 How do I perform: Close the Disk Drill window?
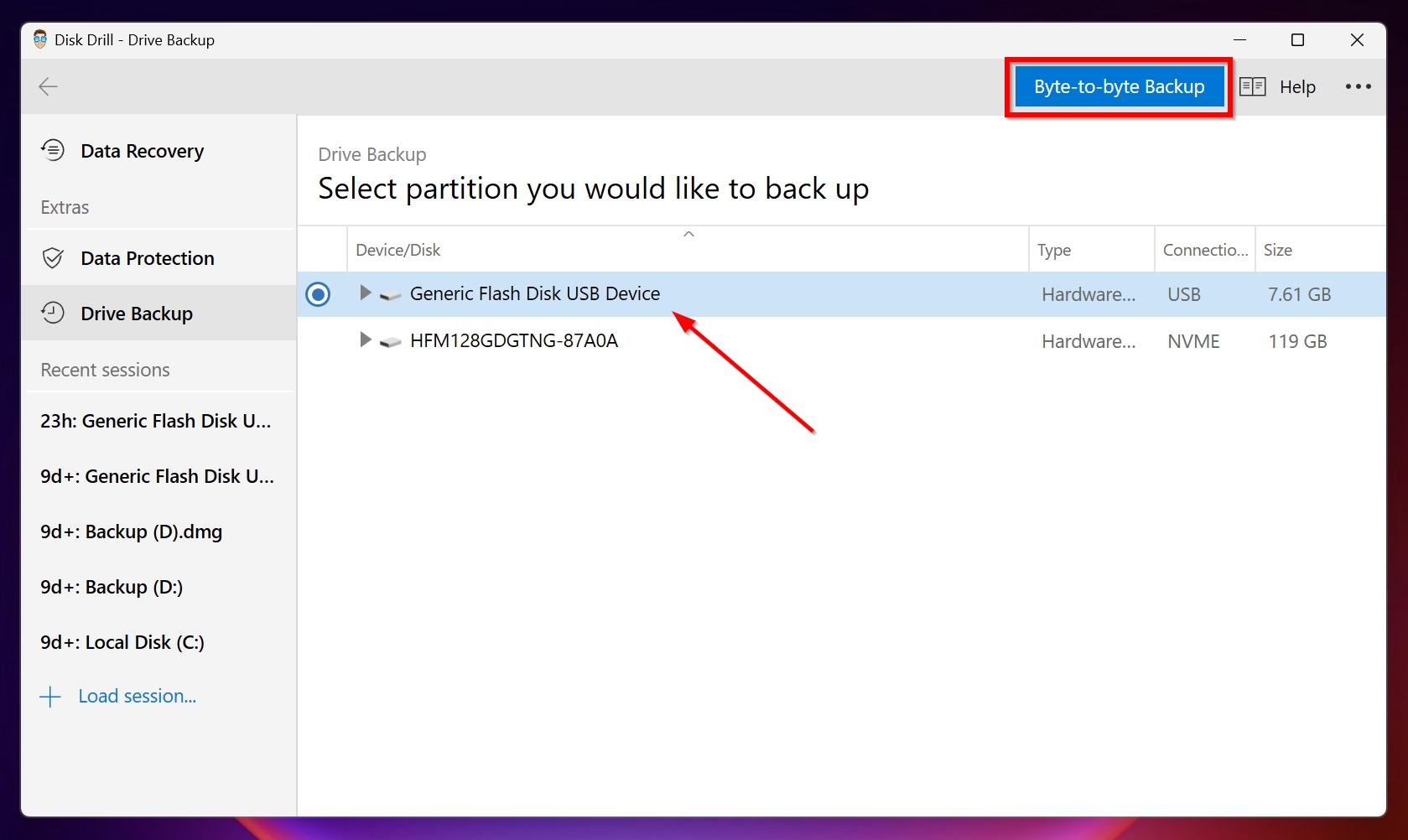(x=1357, y=40)
